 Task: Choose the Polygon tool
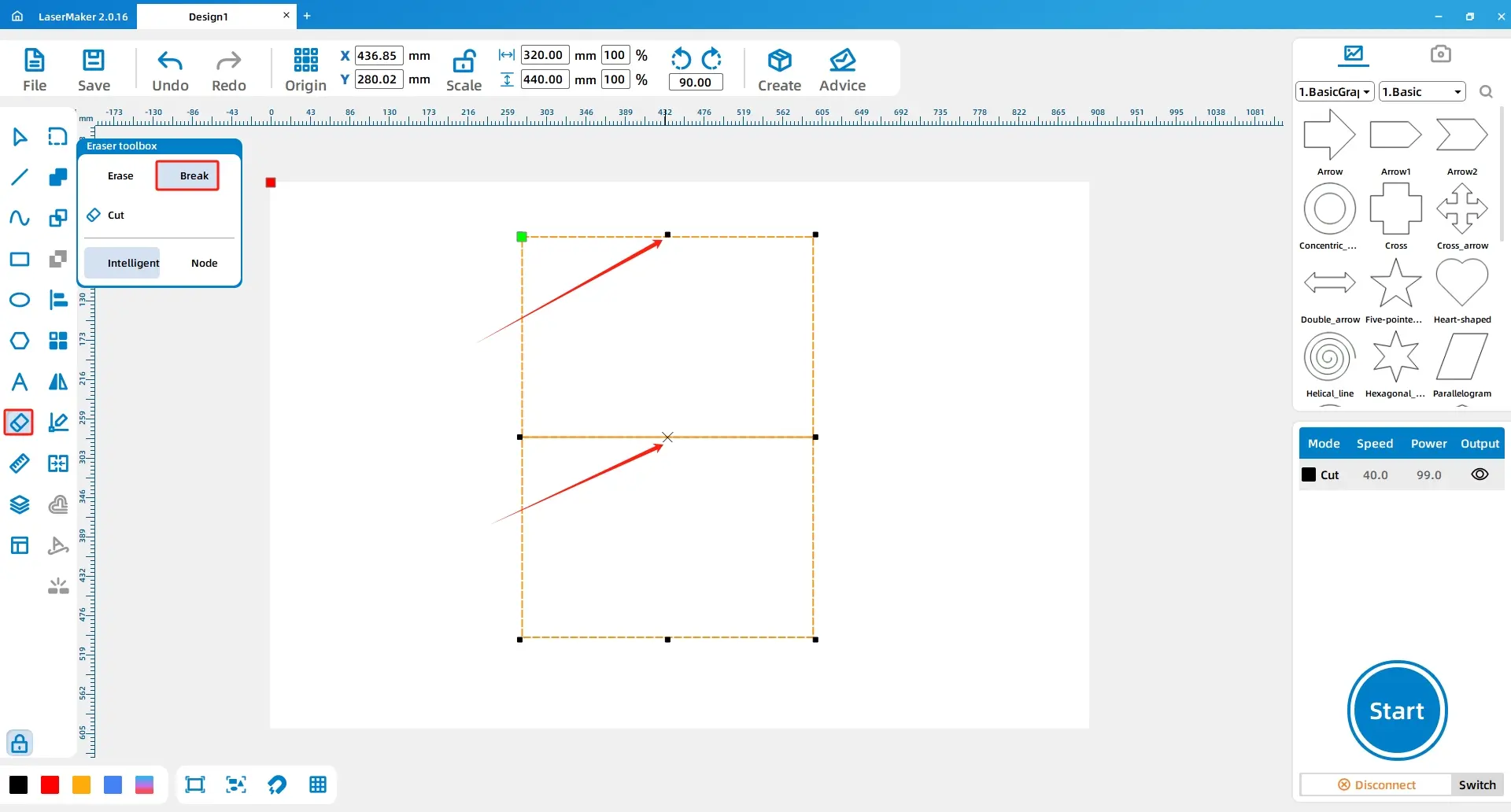tap(20, 341)
